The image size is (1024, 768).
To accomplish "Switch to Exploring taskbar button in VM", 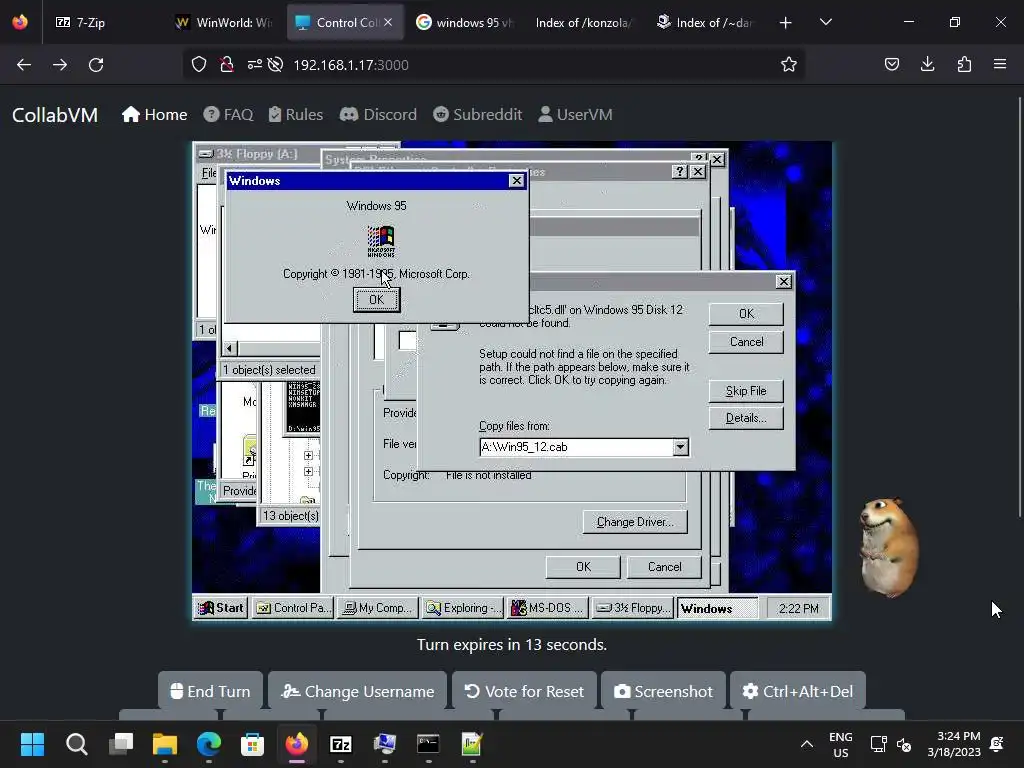I will pyautogui.click(x=463, y=608).
